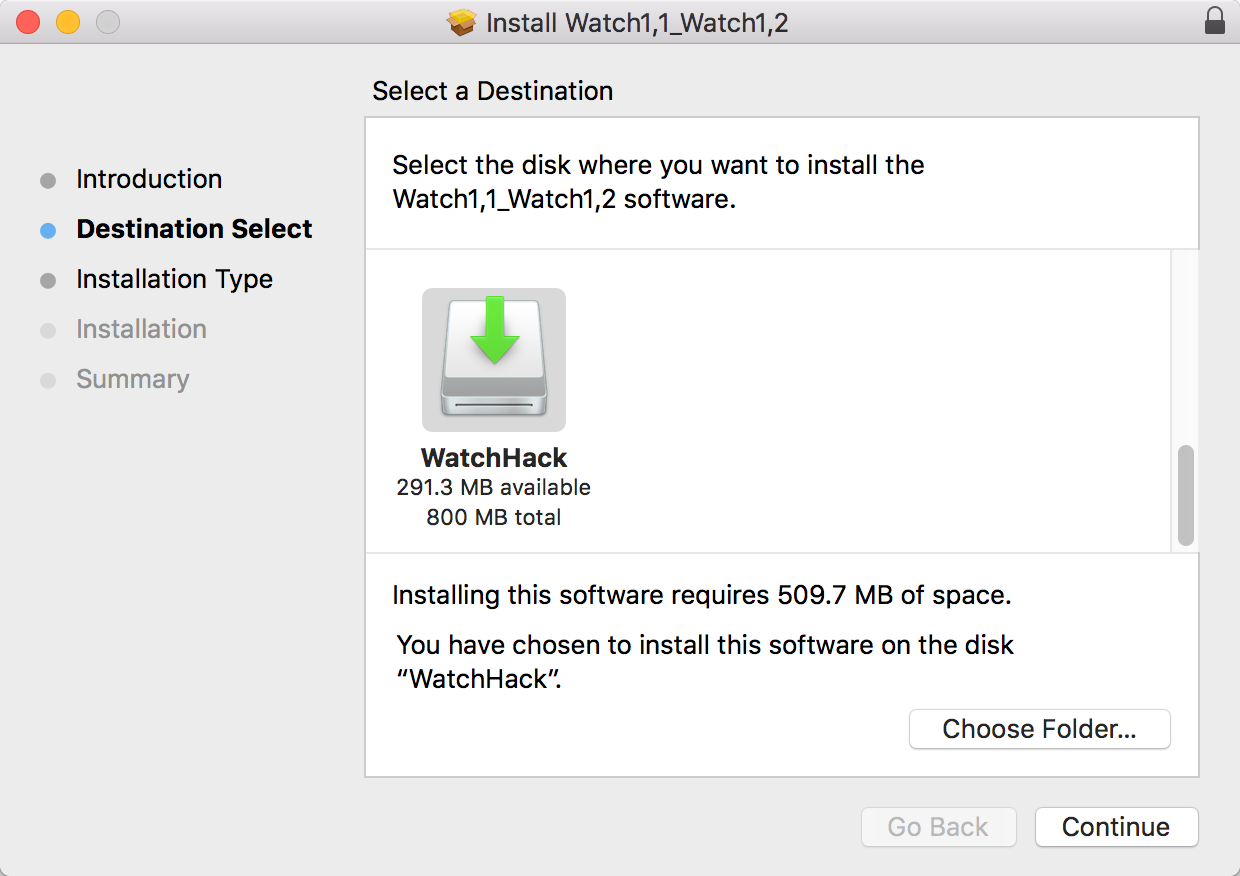Click the package icon in title bar
1240x876 pixels.
click(x=462, y=22)
